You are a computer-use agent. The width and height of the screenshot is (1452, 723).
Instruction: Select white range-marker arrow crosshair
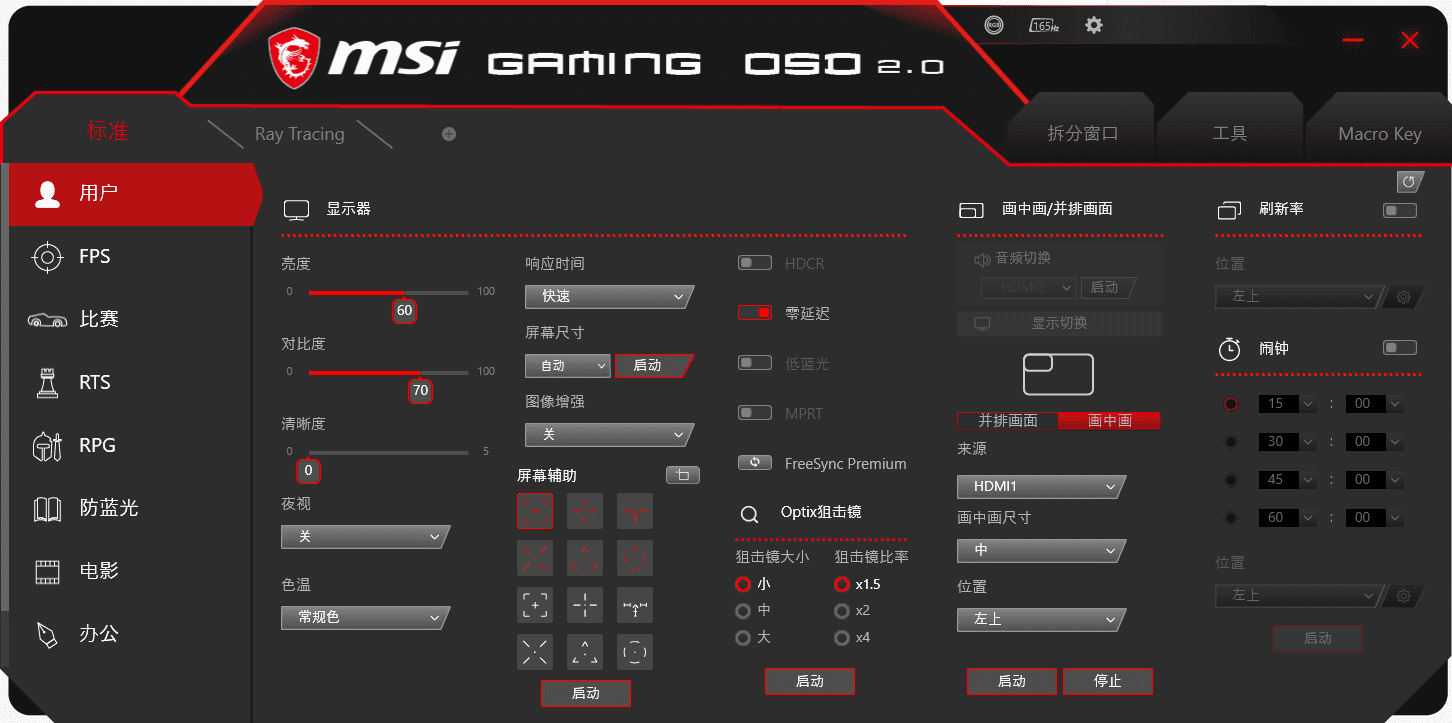point(635,604)
